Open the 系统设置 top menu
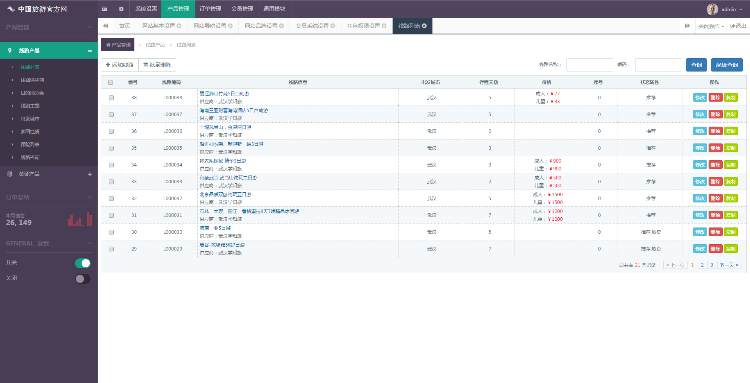The width and height of the screenshot is (750, 383). tap(146, 9)
